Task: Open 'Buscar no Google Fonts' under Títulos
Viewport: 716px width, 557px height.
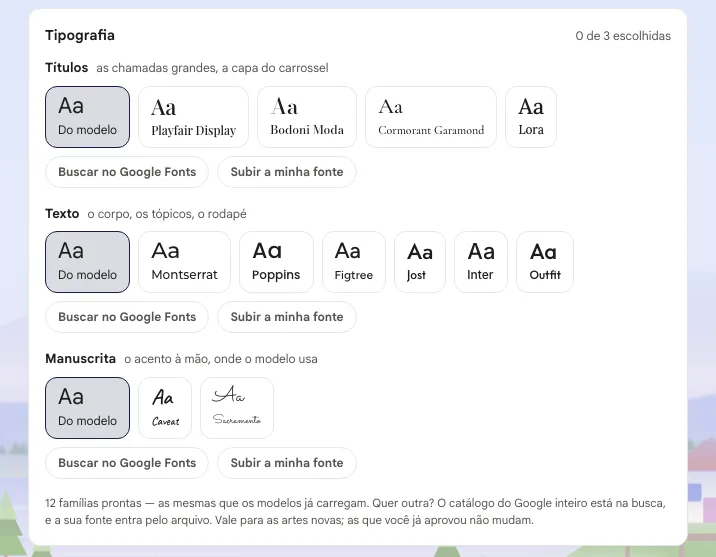Action: tap(127, 172)
